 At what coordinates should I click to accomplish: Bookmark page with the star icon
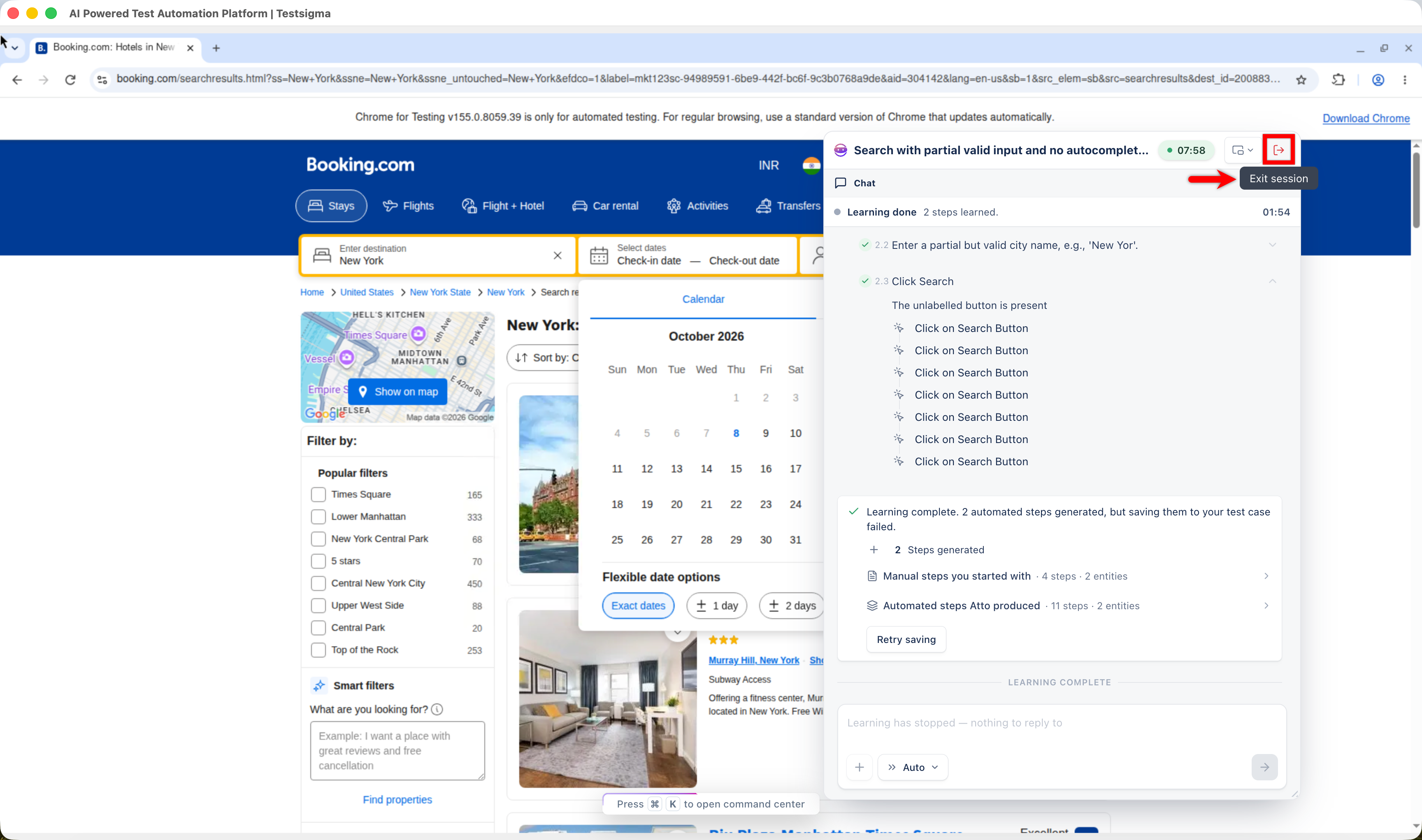pyautogui.click(x=1301, y=80)
